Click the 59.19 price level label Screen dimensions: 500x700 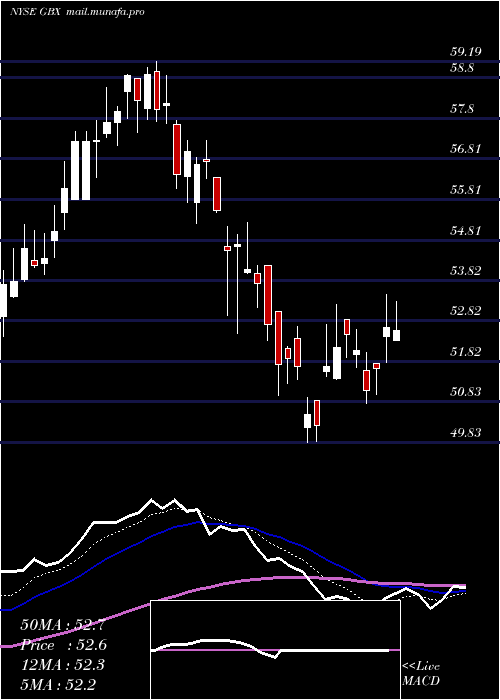(465, 52)
